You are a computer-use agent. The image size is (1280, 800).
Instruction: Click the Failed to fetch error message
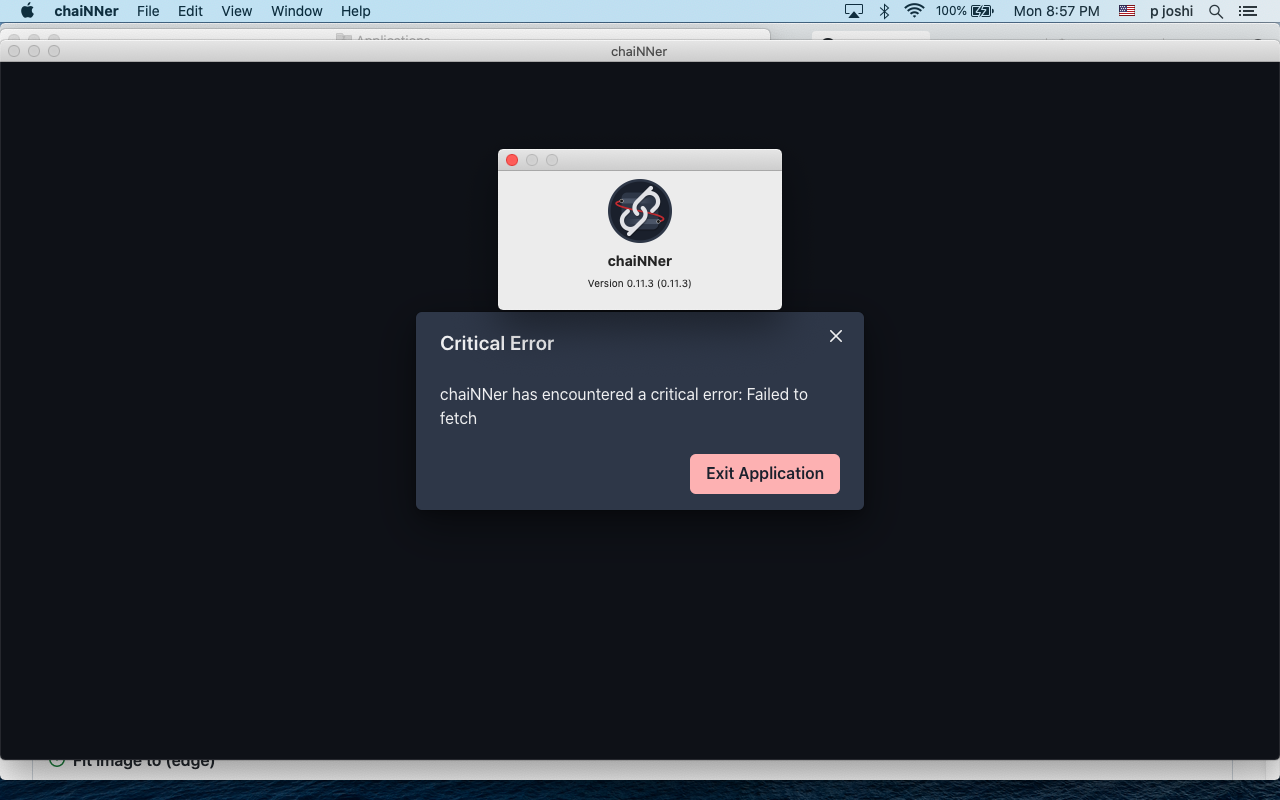click(x=624, y=406)
